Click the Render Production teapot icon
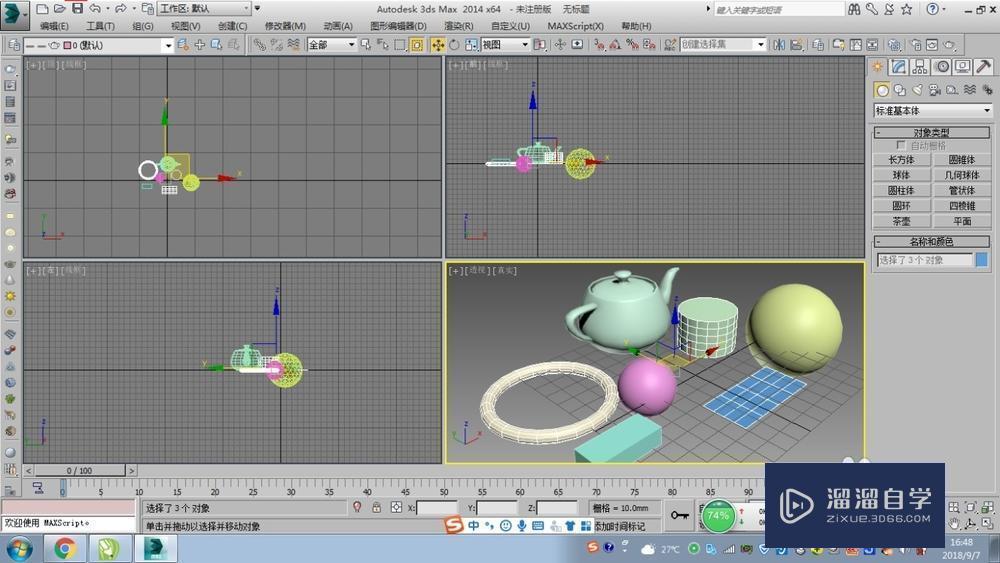1000x563 pixels. point(949,45)
